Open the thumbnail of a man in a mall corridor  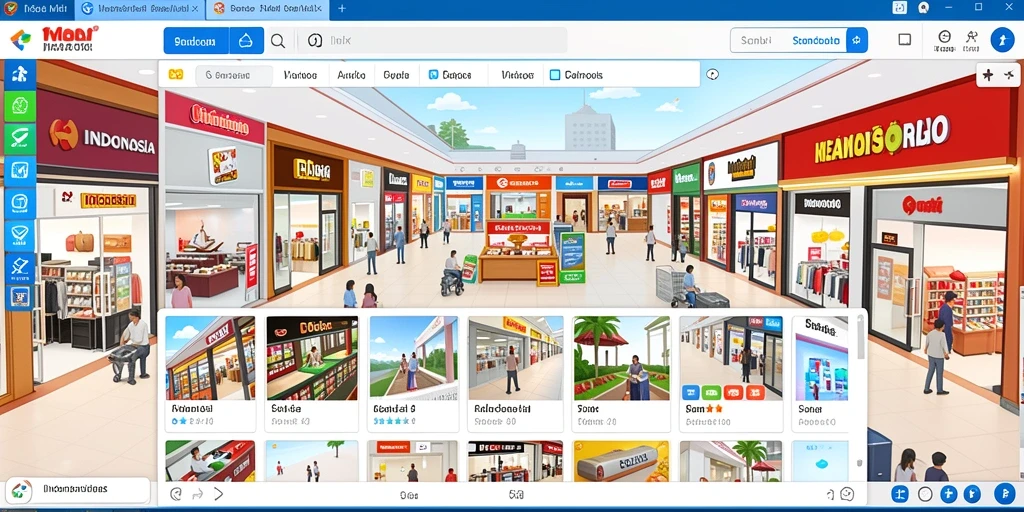515,358
